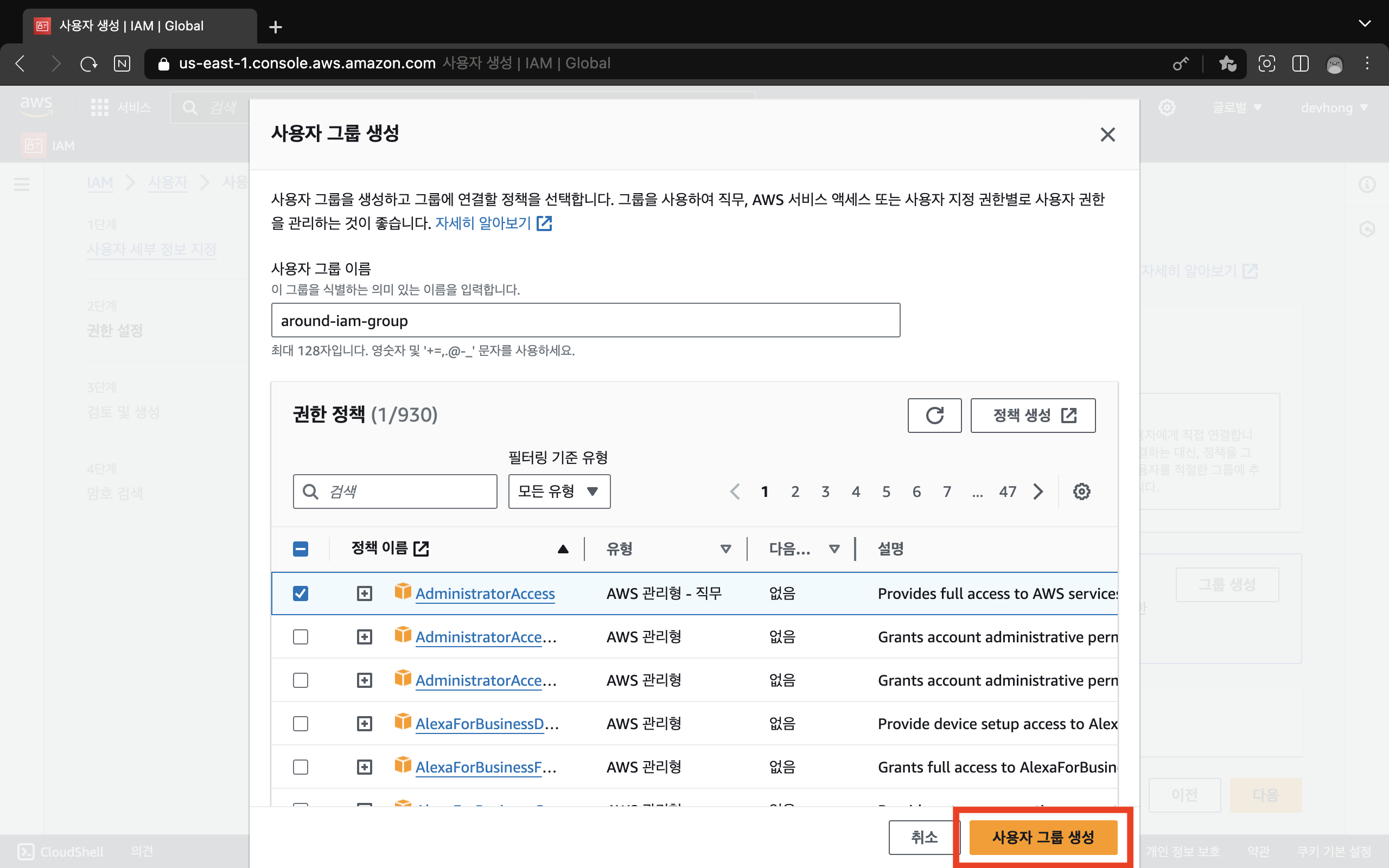Go to policy page 6
Screen dimensions: 1389x868
pyautogui.click(x=916, y=492)
